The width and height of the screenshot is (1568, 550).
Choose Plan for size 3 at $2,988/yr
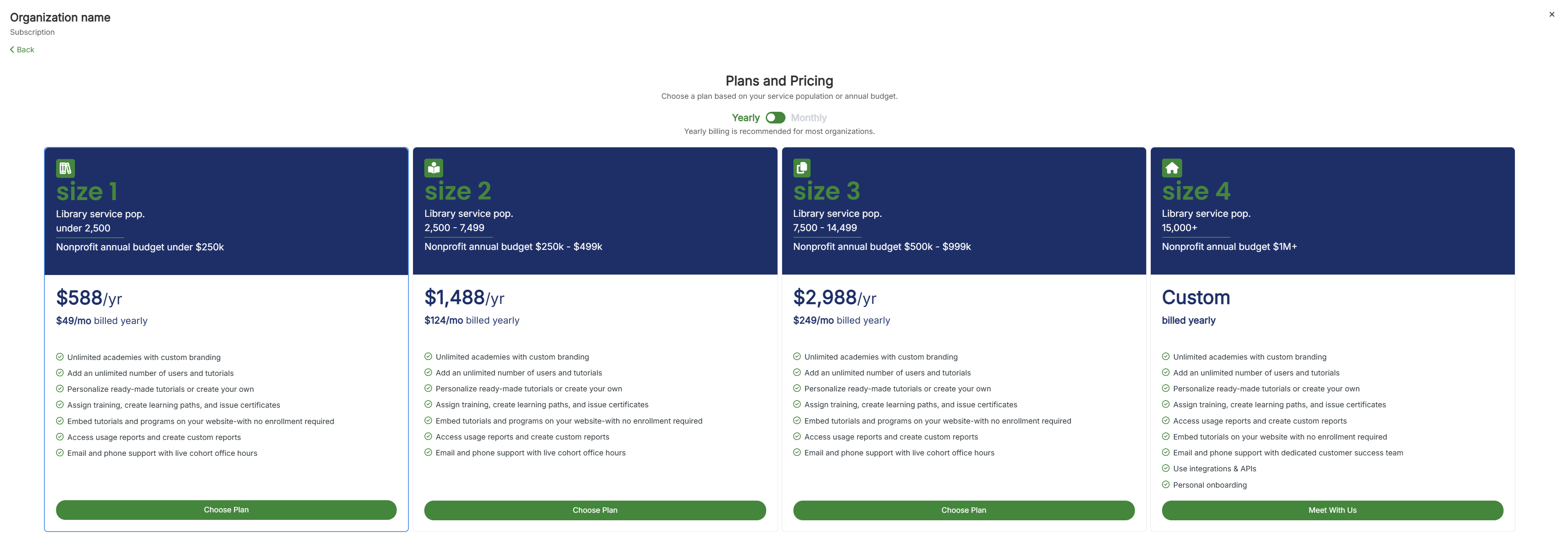pos(964,510)
